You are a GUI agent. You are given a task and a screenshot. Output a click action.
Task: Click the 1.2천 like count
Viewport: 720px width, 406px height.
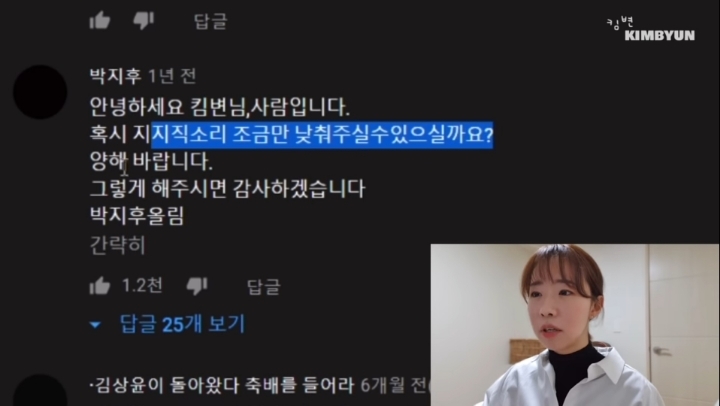(x=142, y=285)
